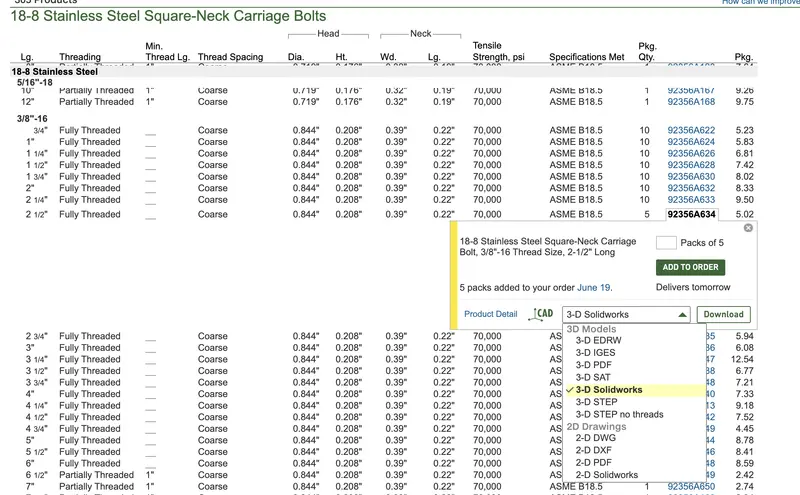Screen dimensions: 800x495
Task: Open part number 92356A168
Action: (x=691, y=102)
